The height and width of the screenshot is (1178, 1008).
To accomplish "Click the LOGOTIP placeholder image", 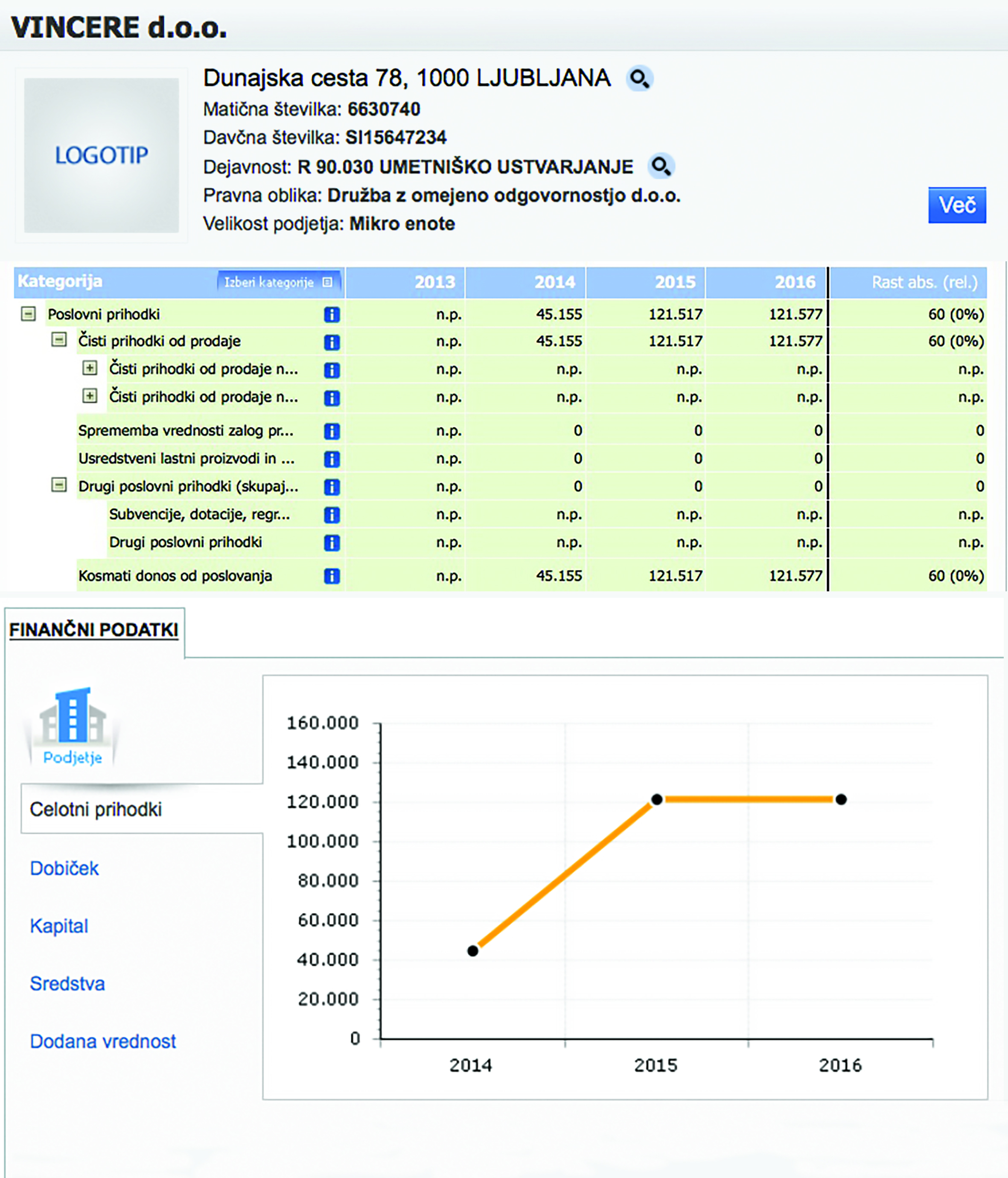I will coord(101,155).
